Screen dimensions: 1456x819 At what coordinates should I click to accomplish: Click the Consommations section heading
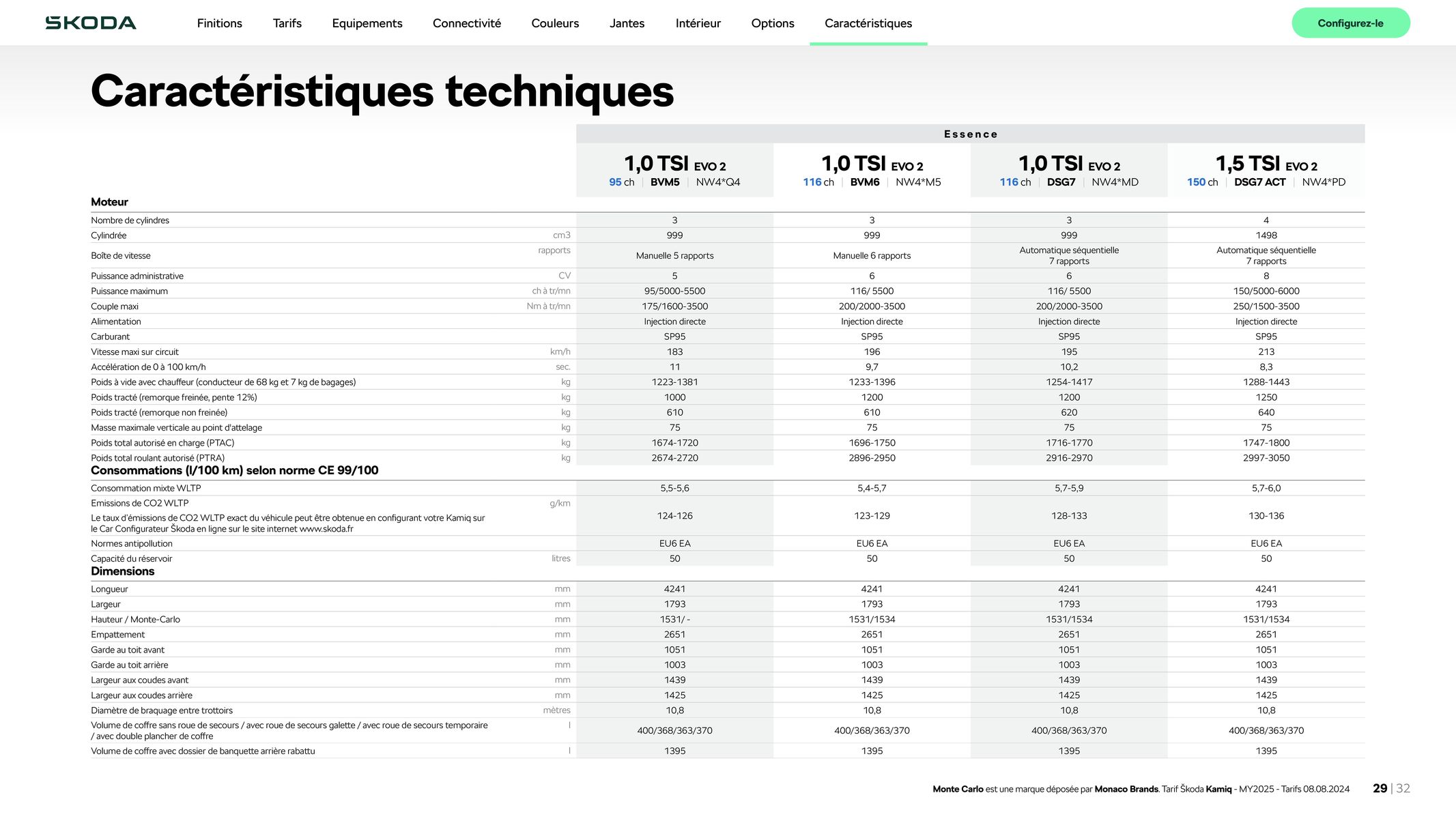coord(234,470)
